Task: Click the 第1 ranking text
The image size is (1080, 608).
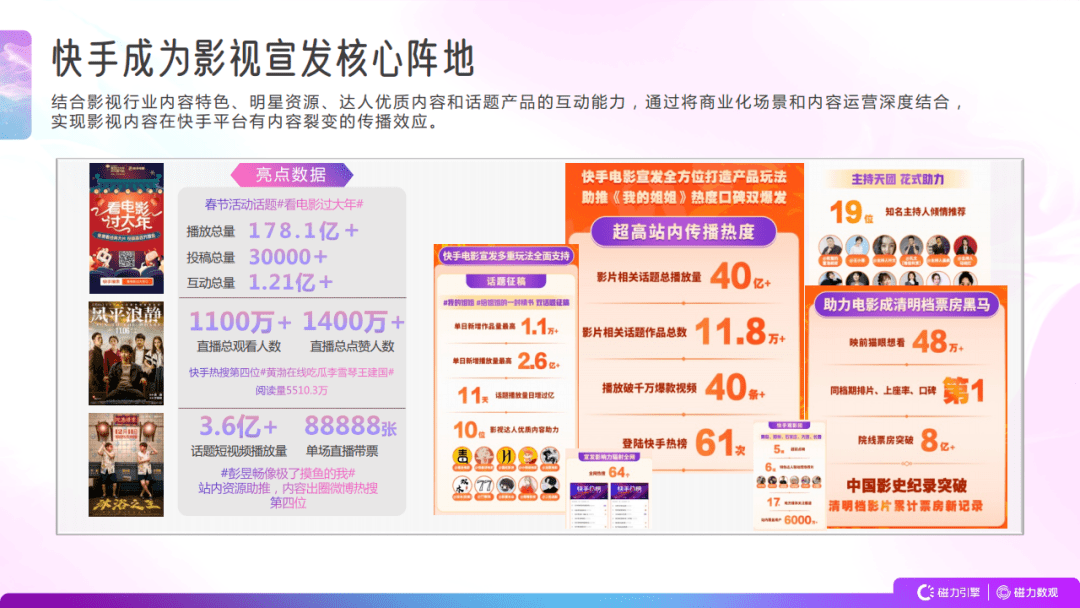Action: coord(964,390)
